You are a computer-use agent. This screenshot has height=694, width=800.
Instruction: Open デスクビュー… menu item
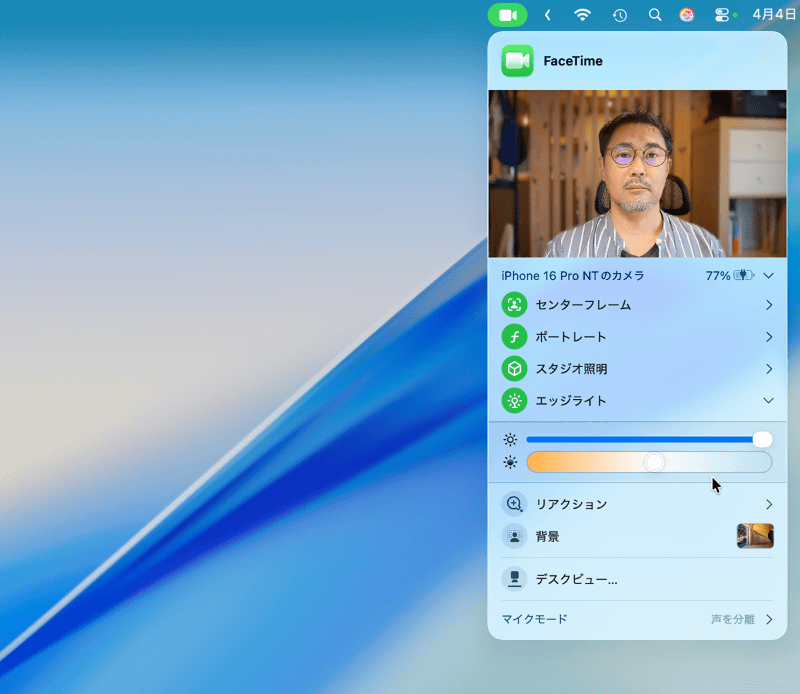click(x=637, y=579)
